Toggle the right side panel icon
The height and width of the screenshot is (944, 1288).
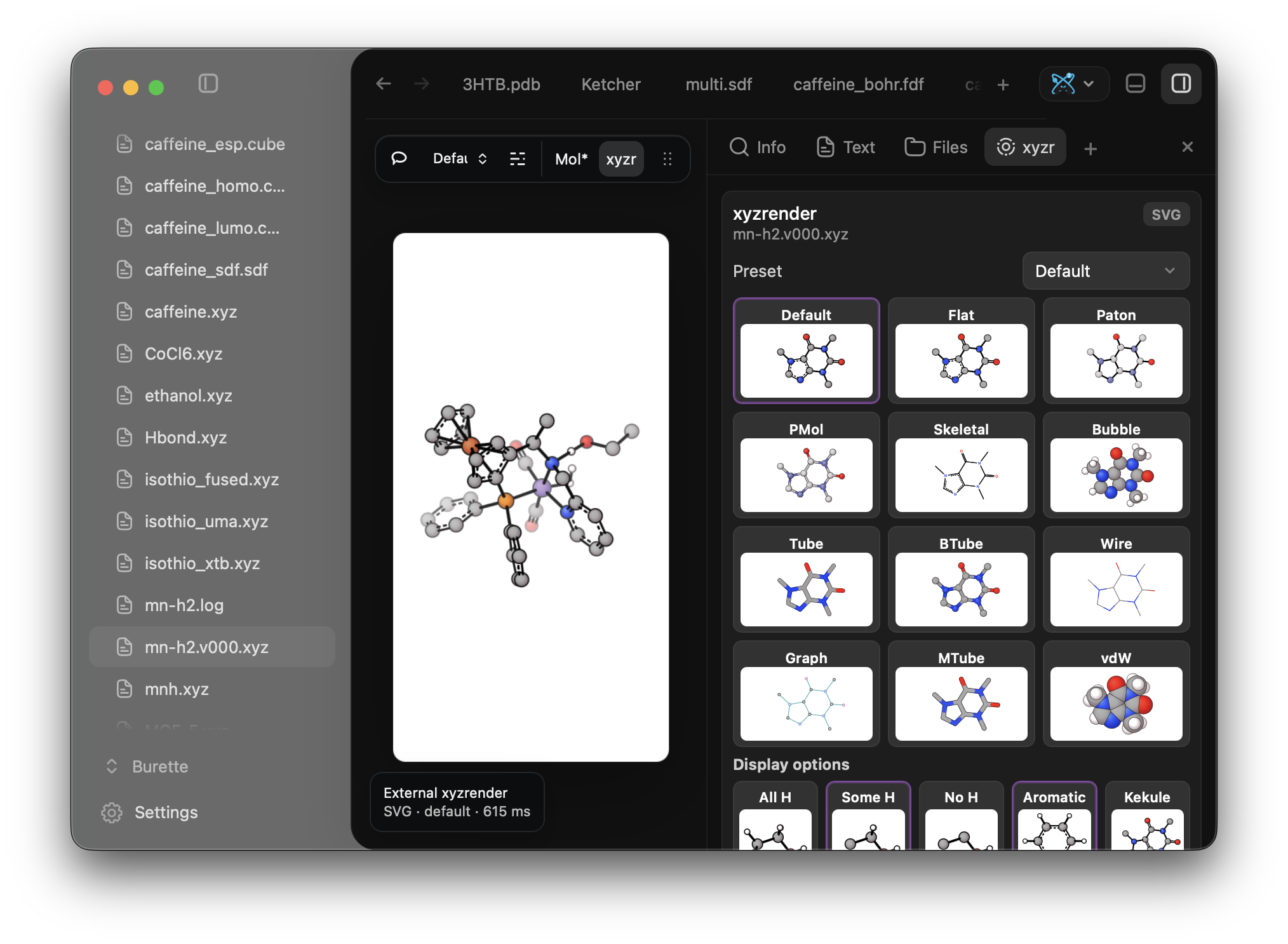(1181, 84)
